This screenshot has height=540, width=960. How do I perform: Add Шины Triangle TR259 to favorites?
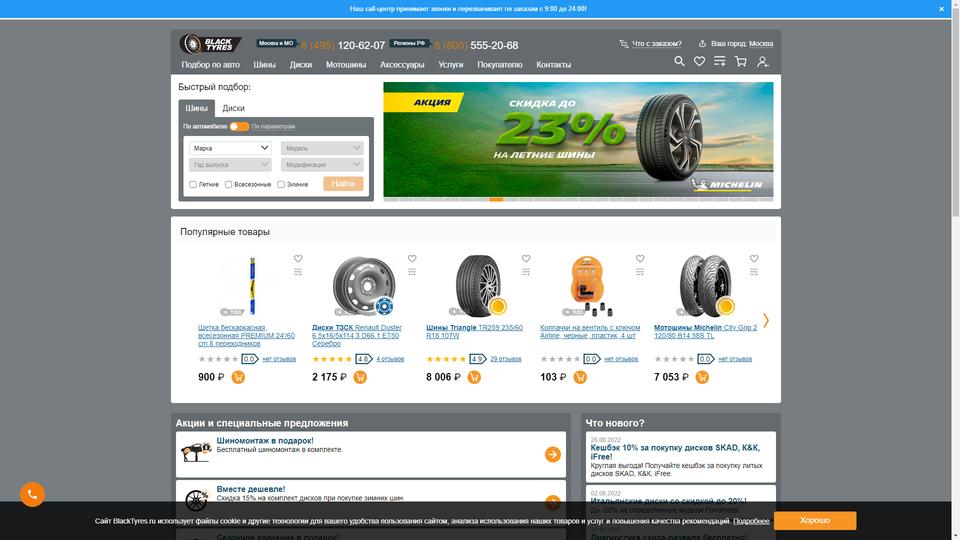(526, 258)
